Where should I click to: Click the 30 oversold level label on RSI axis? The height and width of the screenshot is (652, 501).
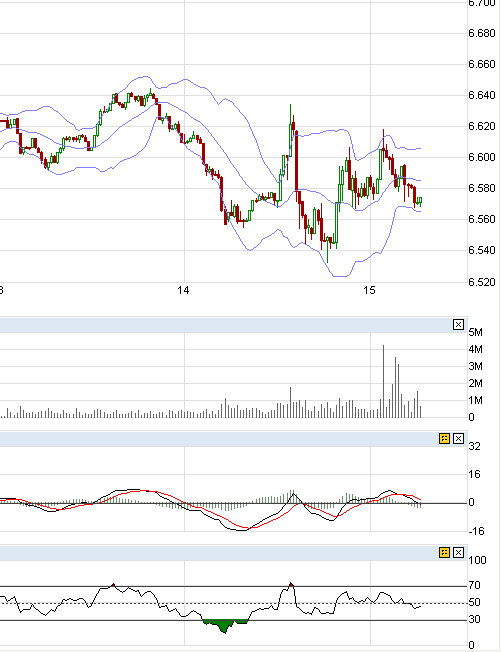(475, 620)
